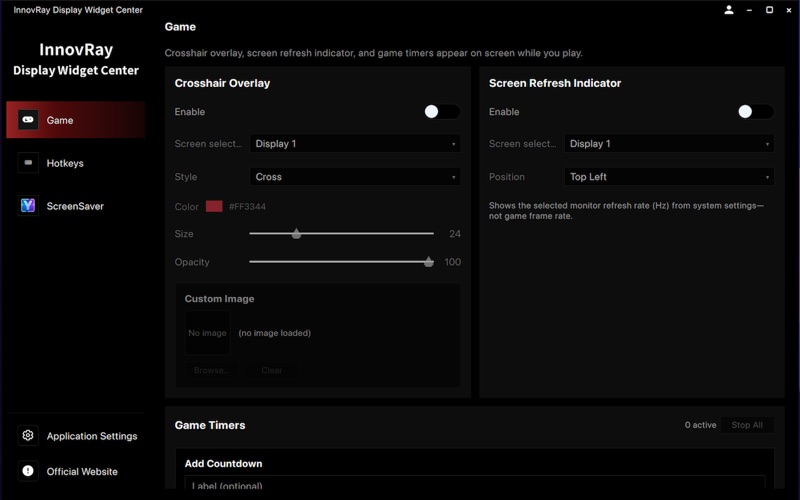
Task: Click the Opacity value 100
Action: pyautogui.click(x=453, y=262)
